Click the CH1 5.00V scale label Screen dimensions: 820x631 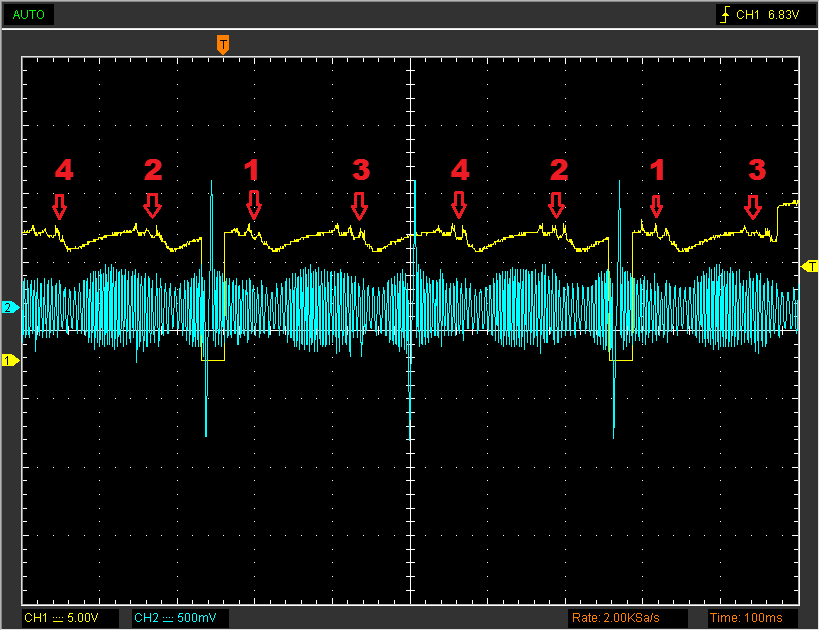pos(70,617)
